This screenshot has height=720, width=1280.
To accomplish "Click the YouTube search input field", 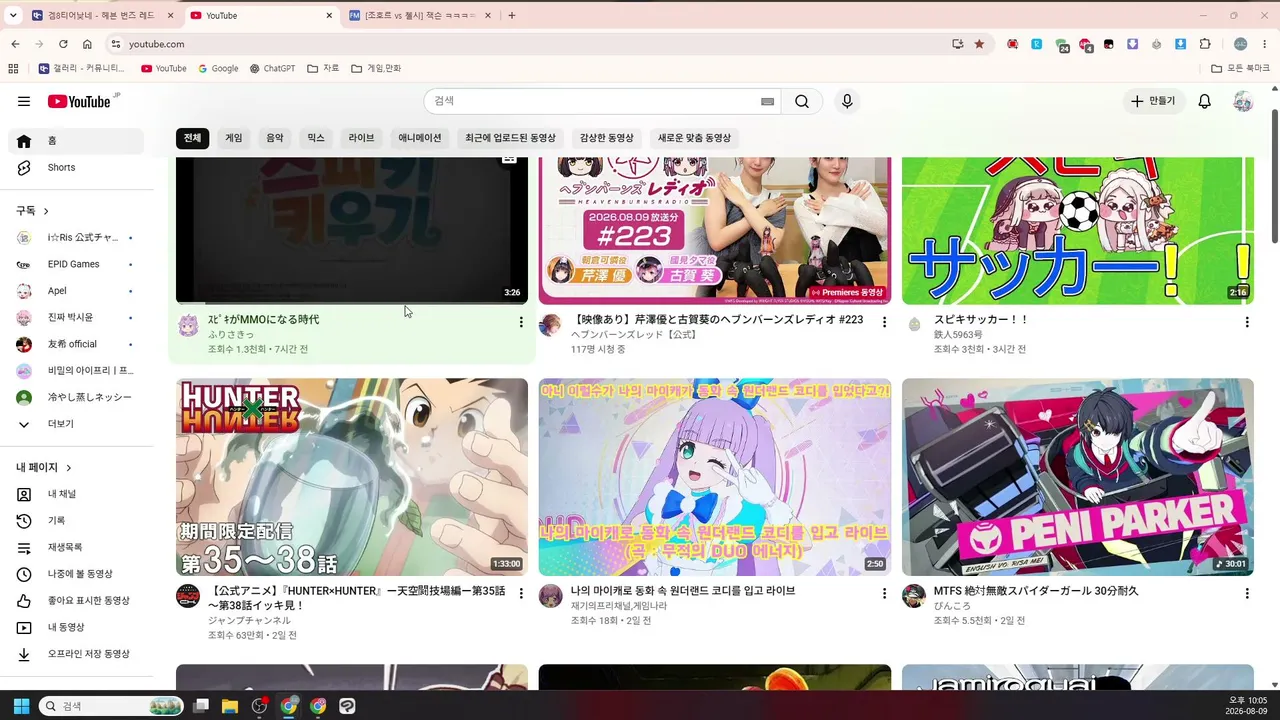I will [595, 101].
